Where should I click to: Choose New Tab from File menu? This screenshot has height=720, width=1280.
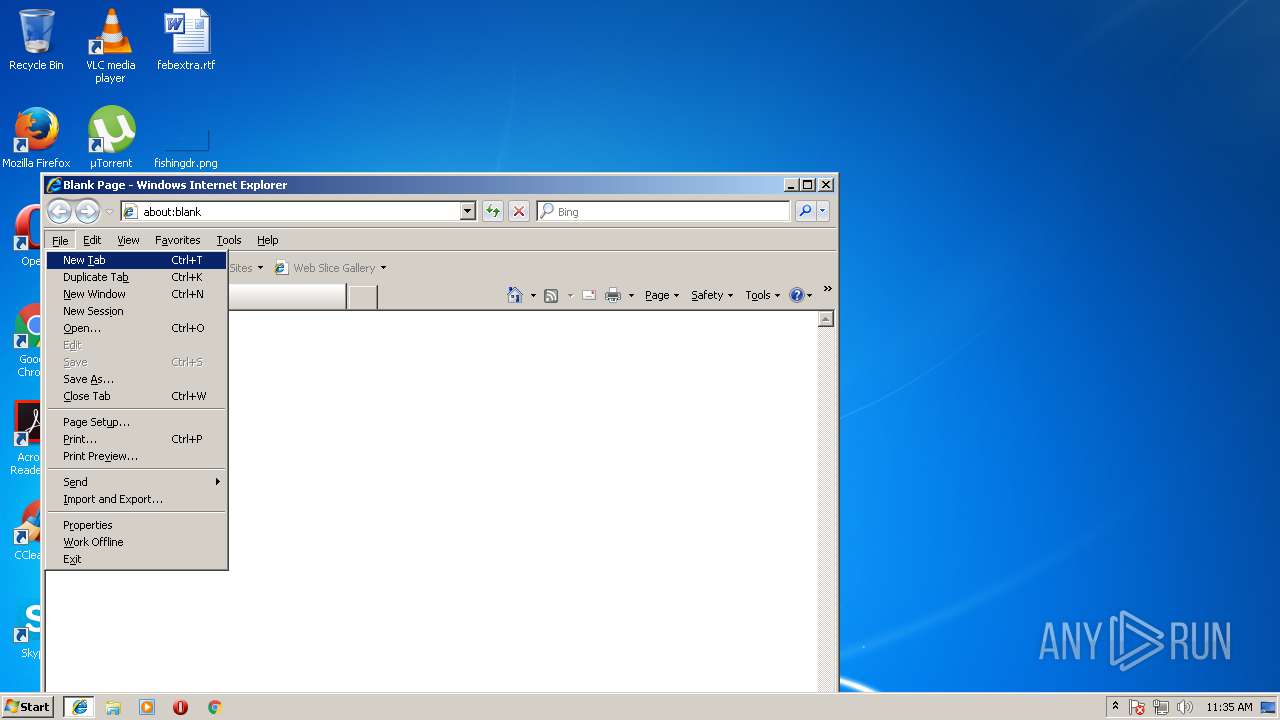tap(136, 260)
